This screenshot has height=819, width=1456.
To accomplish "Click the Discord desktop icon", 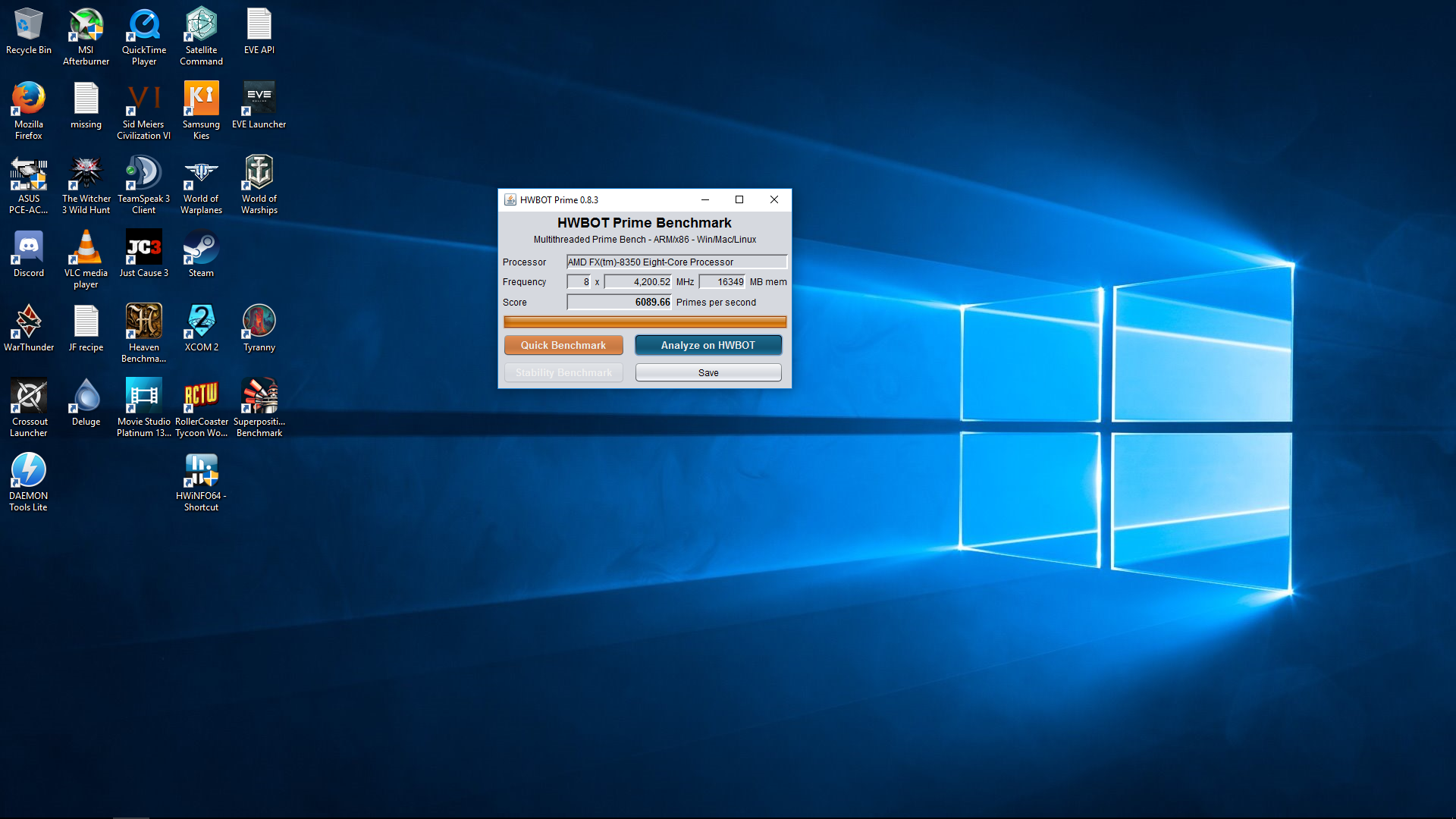I will 29,254.
